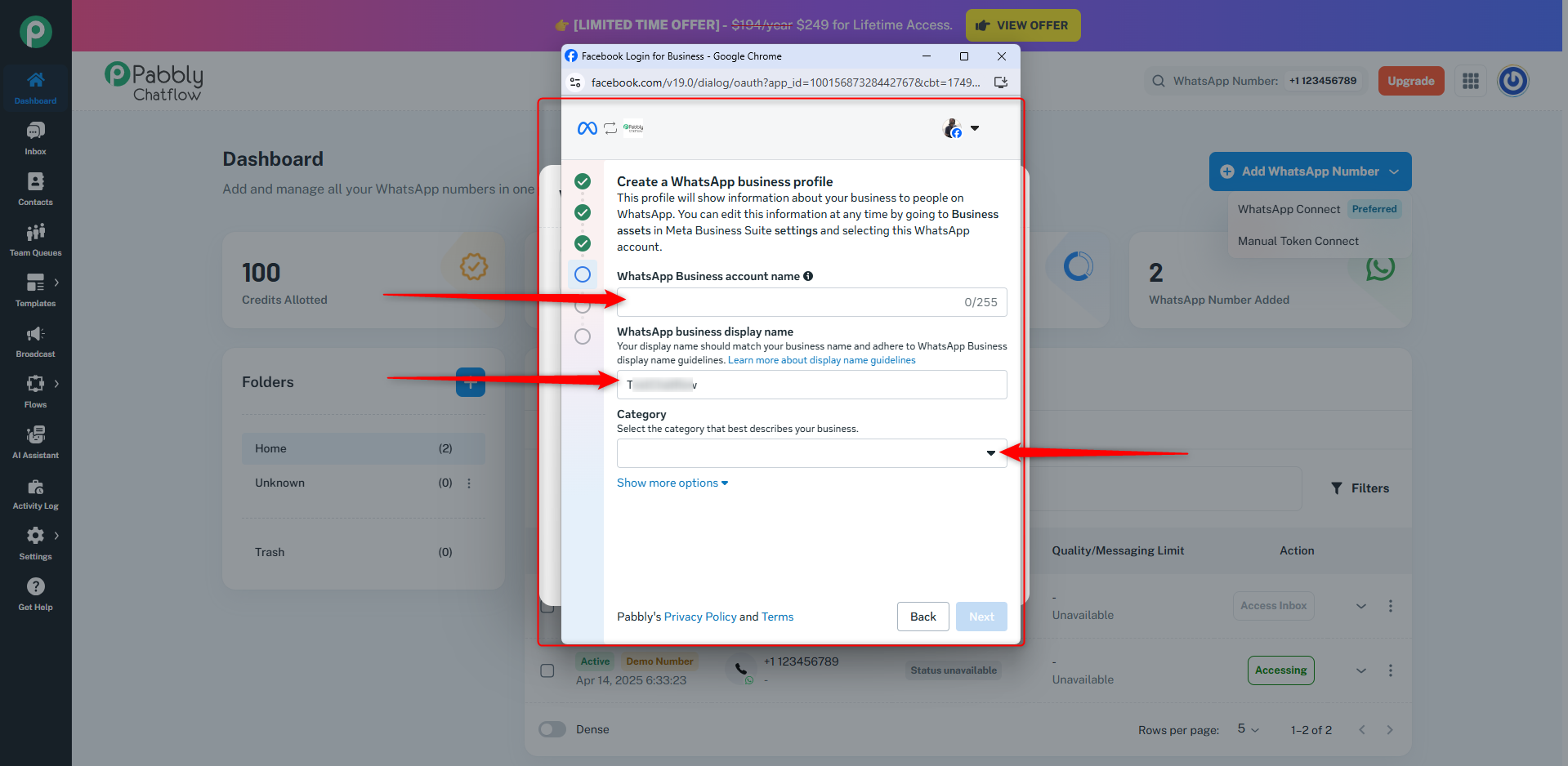Click the Status unavailable badge
The height and width of the screenshot is (766, 1568).
tap(954, 670)
